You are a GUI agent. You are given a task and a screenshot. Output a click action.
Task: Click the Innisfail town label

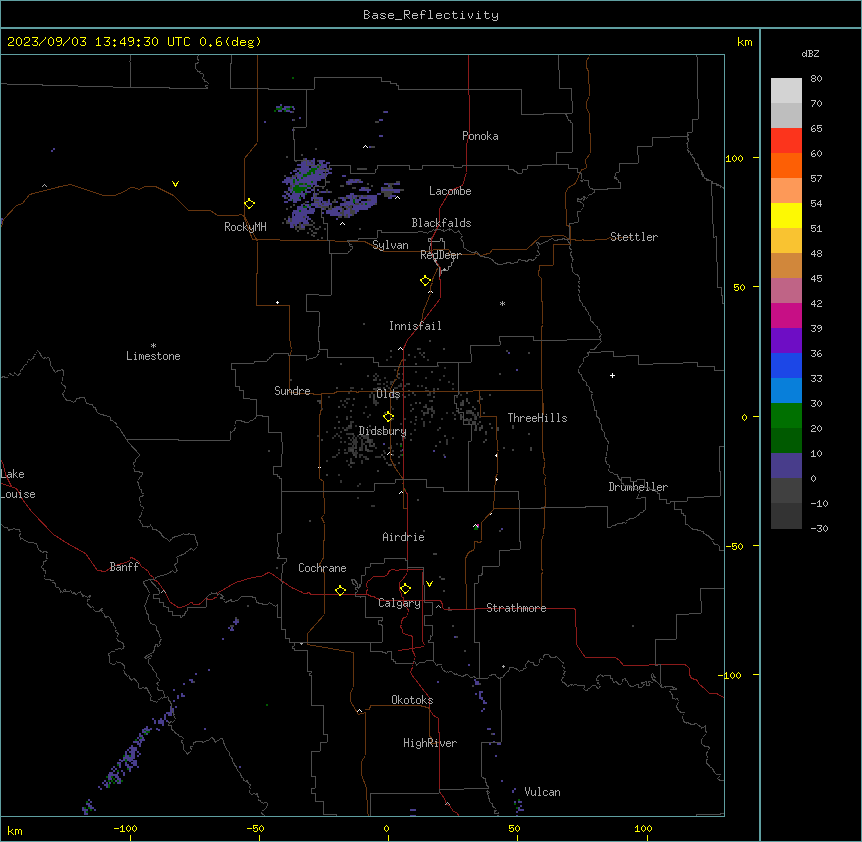pyautogui.click(x=415, y=326)
